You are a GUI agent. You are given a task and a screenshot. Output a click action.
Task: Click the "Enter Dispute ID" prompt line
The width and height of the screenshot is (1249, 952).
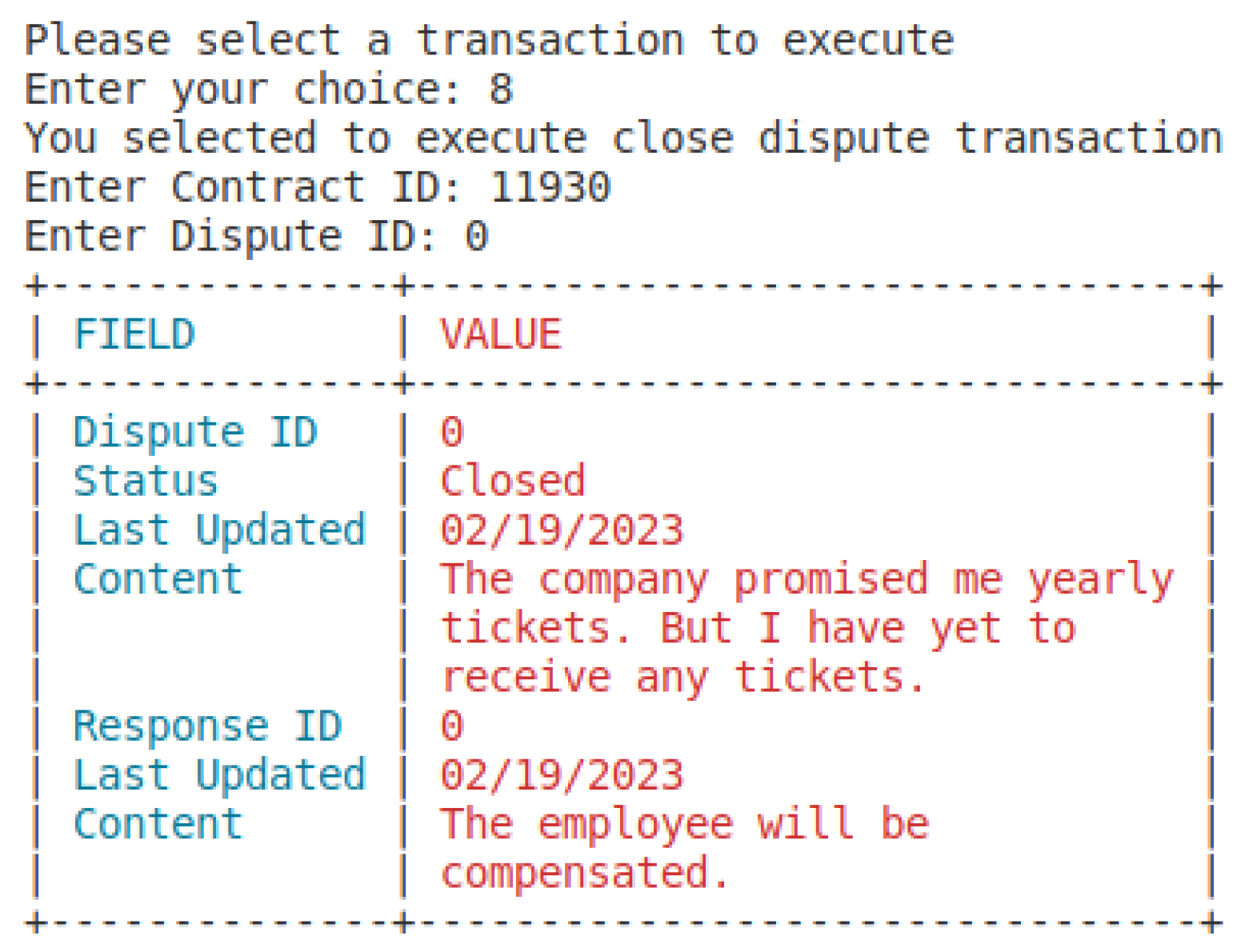click(256, 237)
